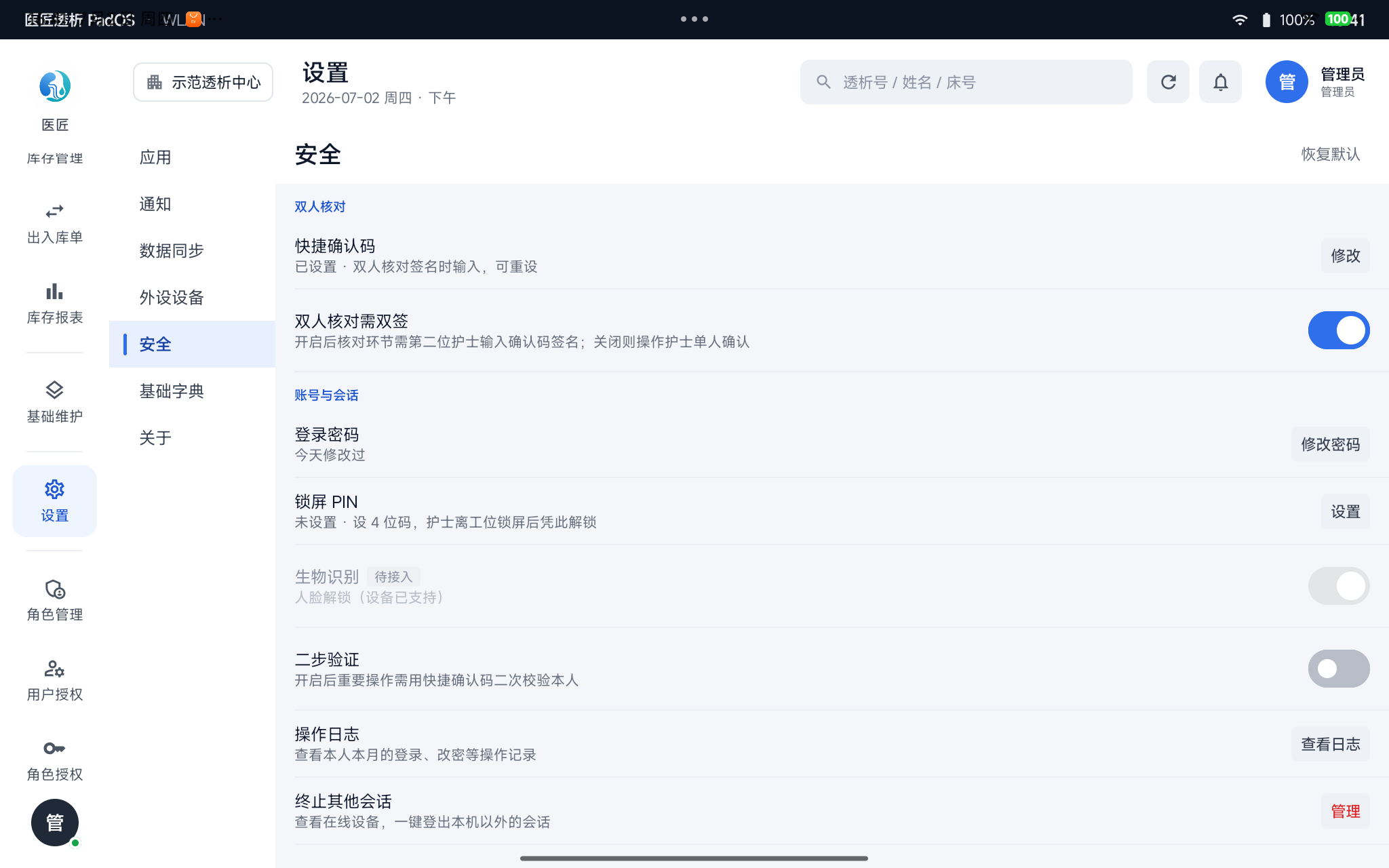Image resolution: width=1389 pixels, height=868 pixels.
Task: Click the Wi-Fi status icon
Action: tap(1240, 20)
